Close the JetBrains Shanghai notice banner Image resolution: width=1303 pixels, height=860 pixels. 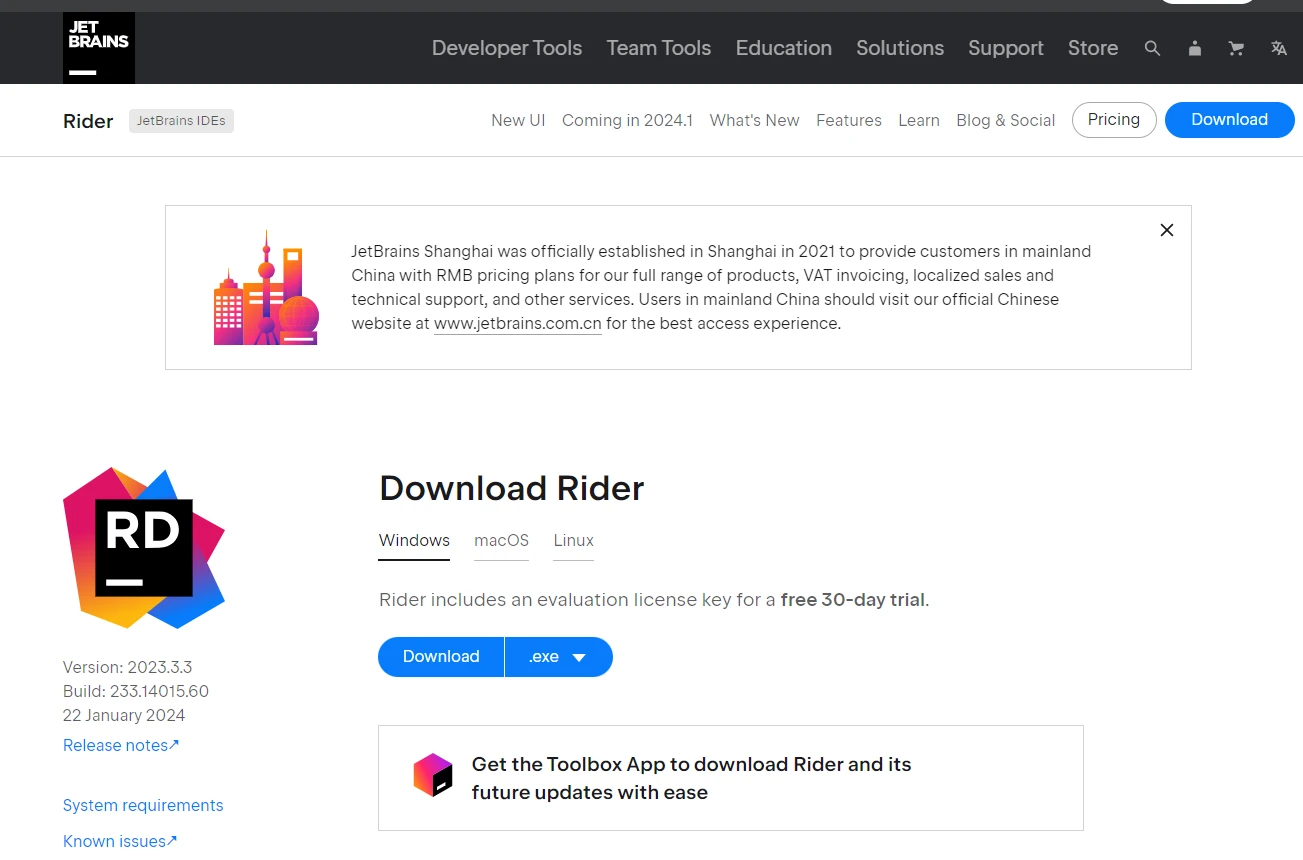pos(1166,230)
